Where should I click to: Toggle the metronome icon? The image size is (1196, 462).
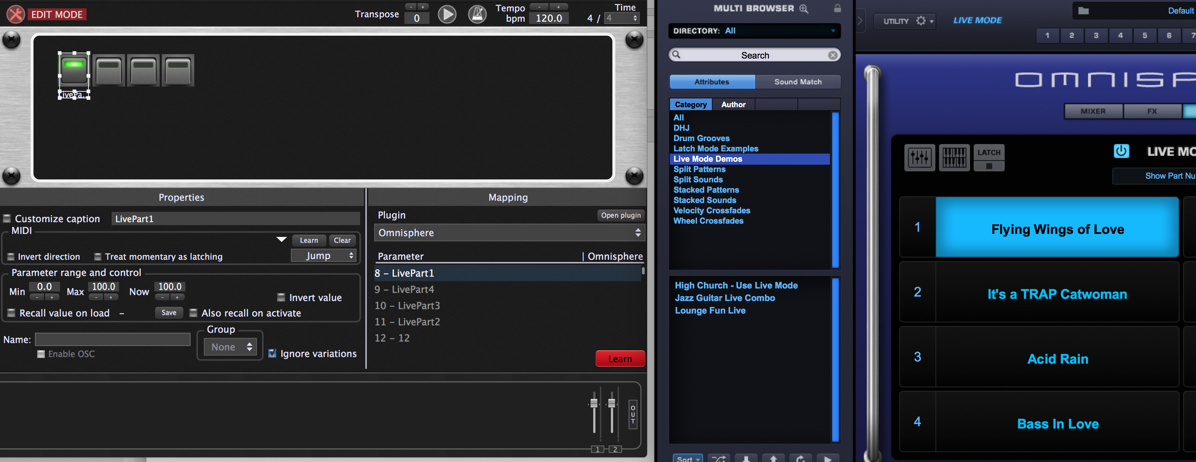pos(477,14)
